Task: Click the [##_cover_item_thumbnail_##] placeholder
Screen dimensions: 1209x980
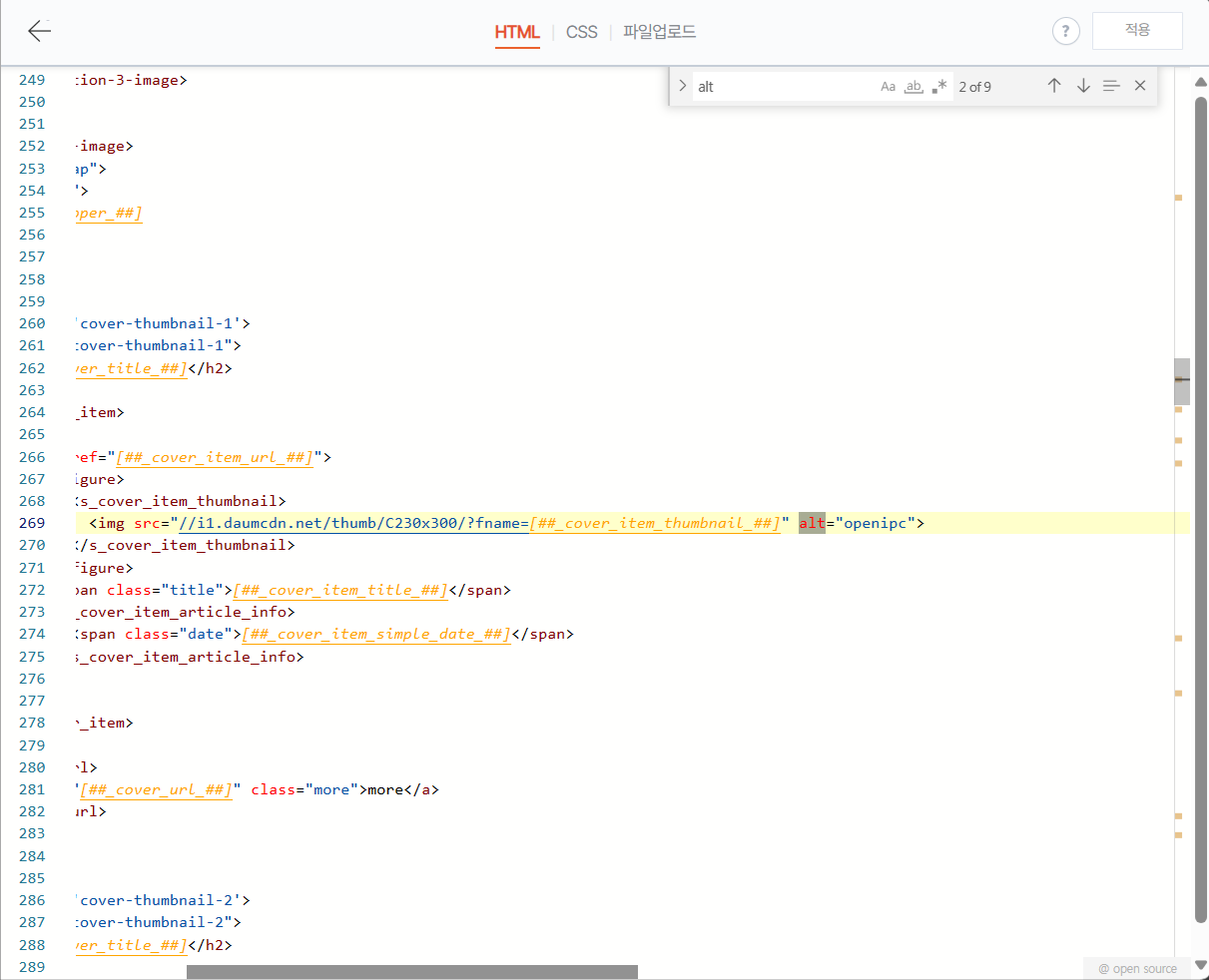Action: (x=655, y=523)
